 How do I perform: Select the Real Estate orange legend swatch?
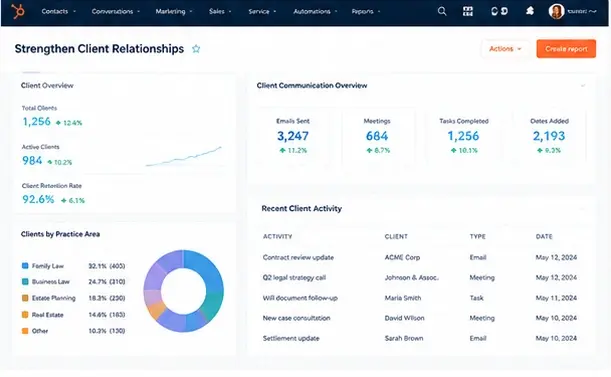click(x=25, y=314)
